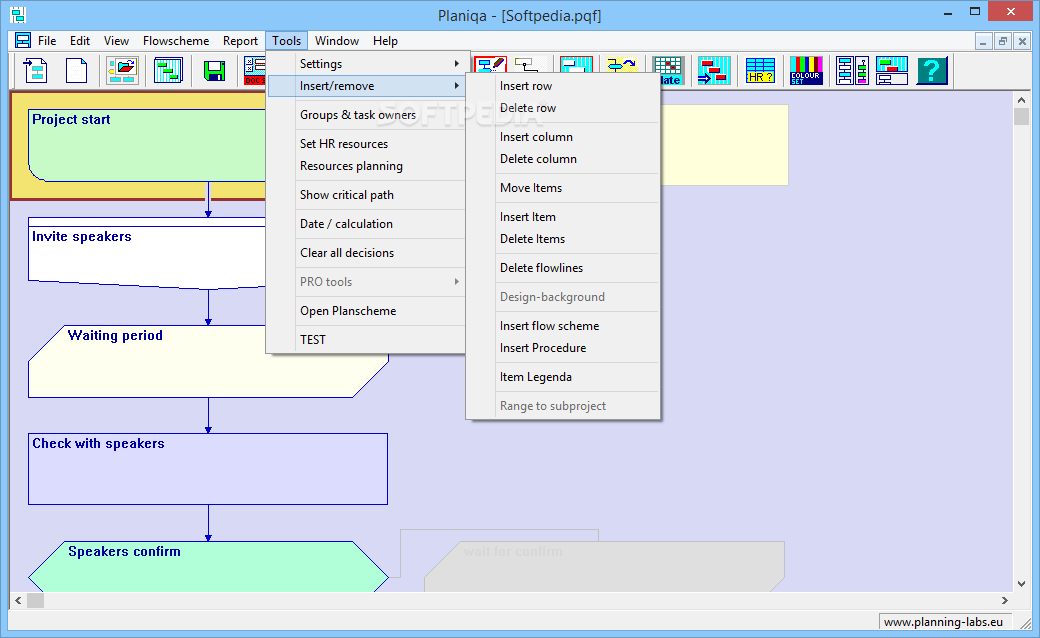This screenshot has height=638, width=1040.
Task: Select Insert Item
Action: coord(564,217)
